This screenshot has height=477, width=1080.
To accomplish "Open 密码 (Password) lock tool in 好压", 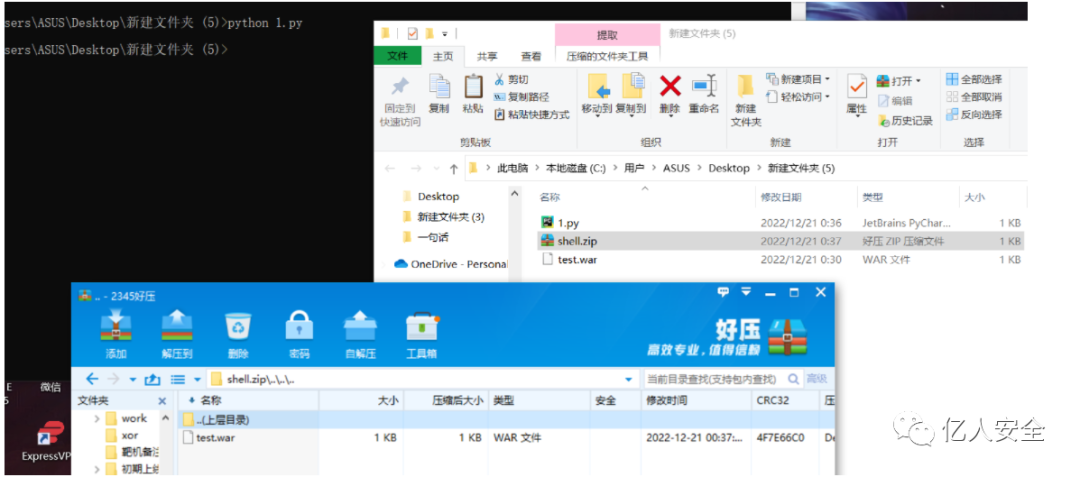I will click(299, 336).
